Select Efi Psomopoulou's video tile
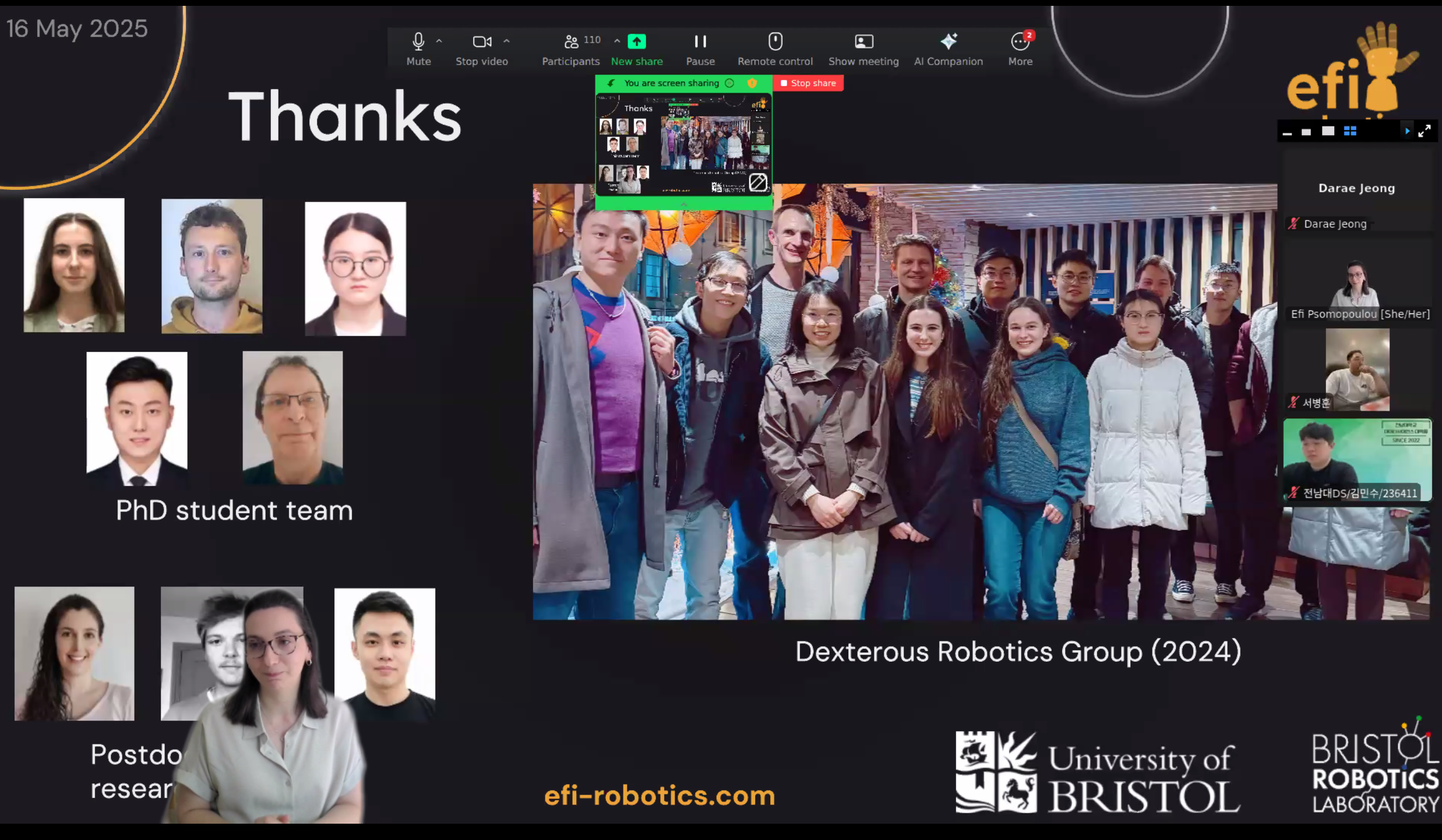 coord(1357,279)
